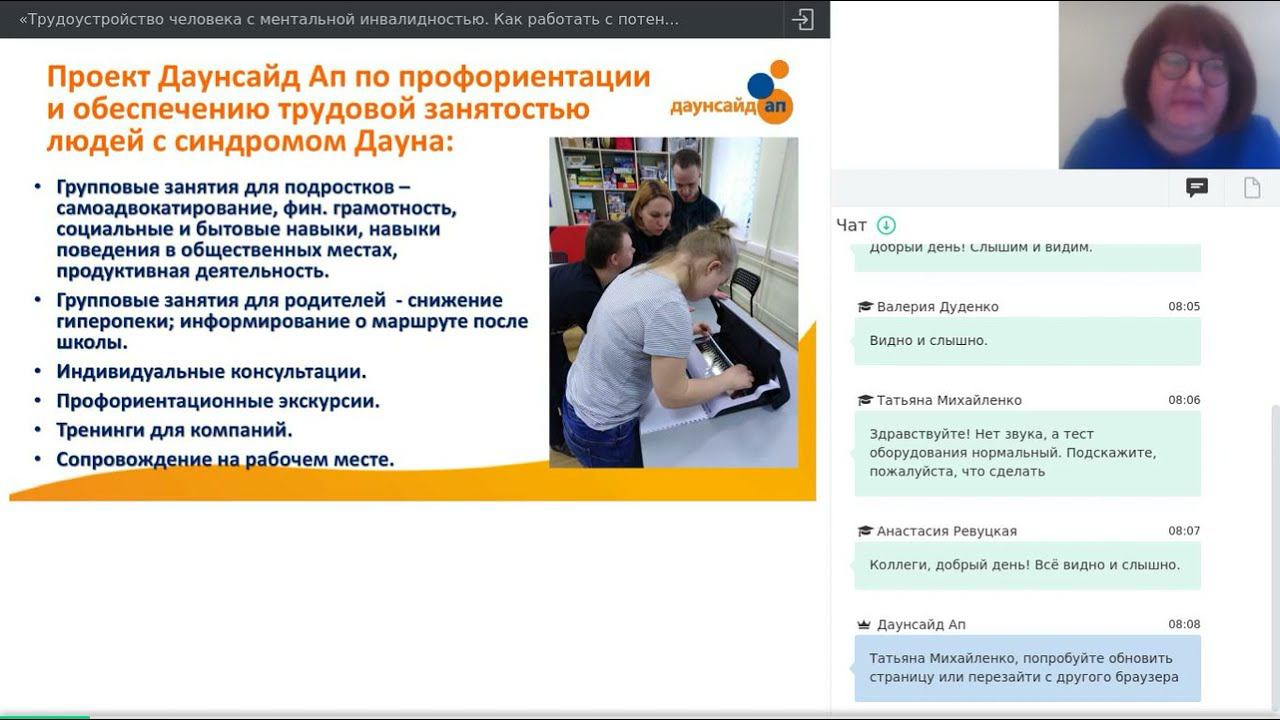1280x720 pixels.
Task: Click the scroll-down arrow next to Чат
Action: pos(886,225)
